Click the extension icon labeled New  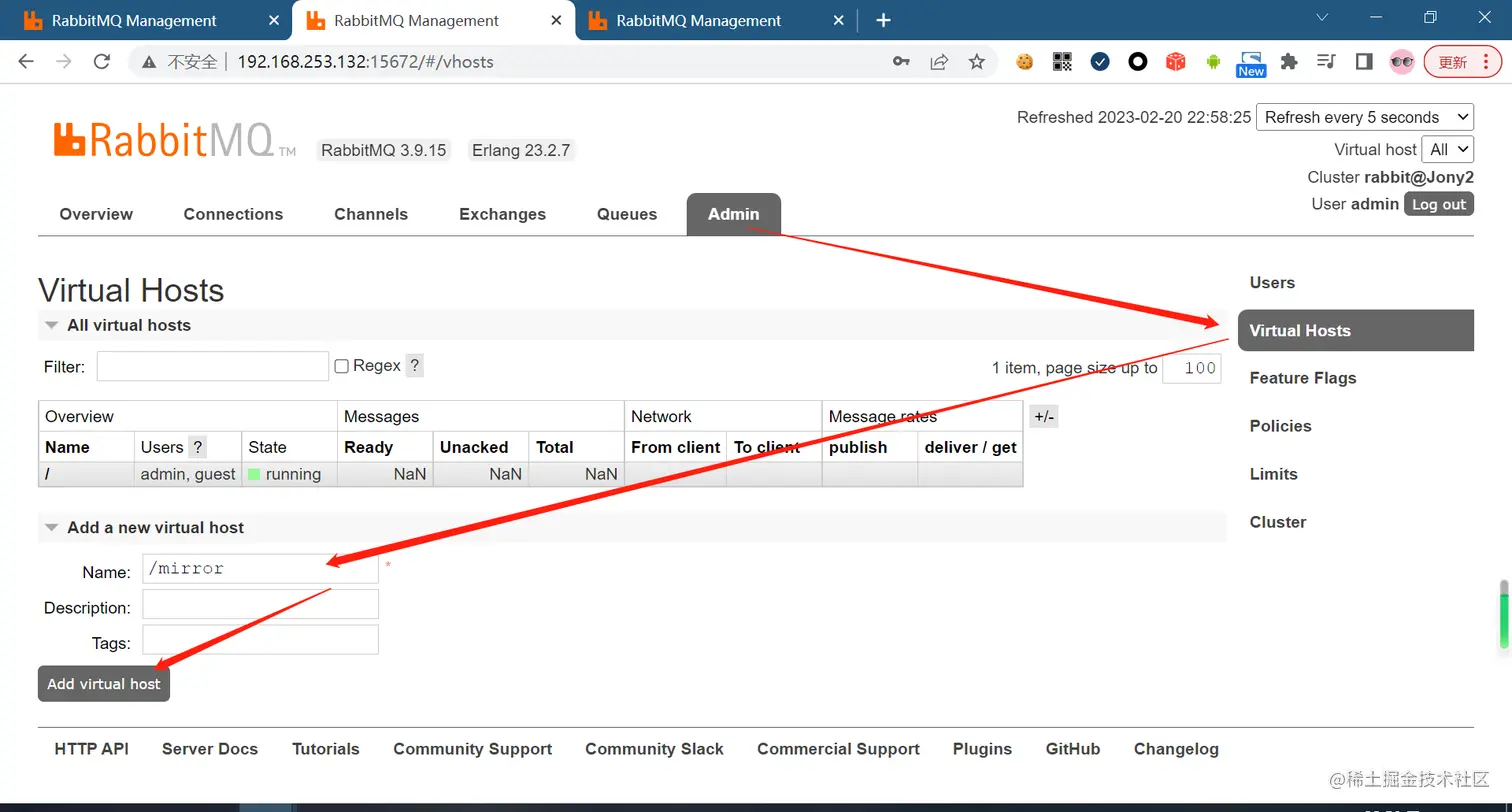click(1251, 63)
